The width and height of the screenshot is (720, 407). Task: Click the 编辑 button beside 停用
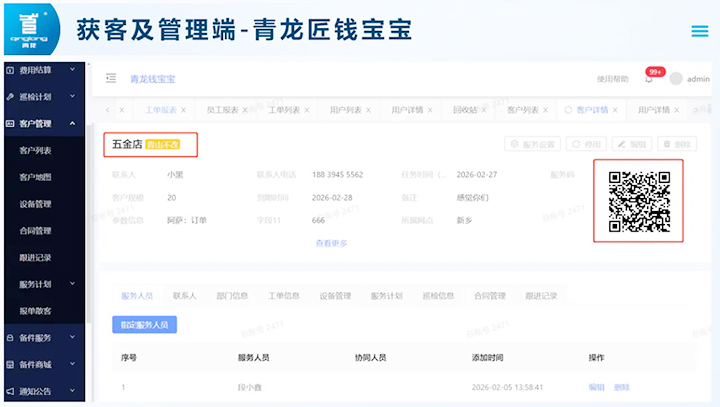(632, 144)
